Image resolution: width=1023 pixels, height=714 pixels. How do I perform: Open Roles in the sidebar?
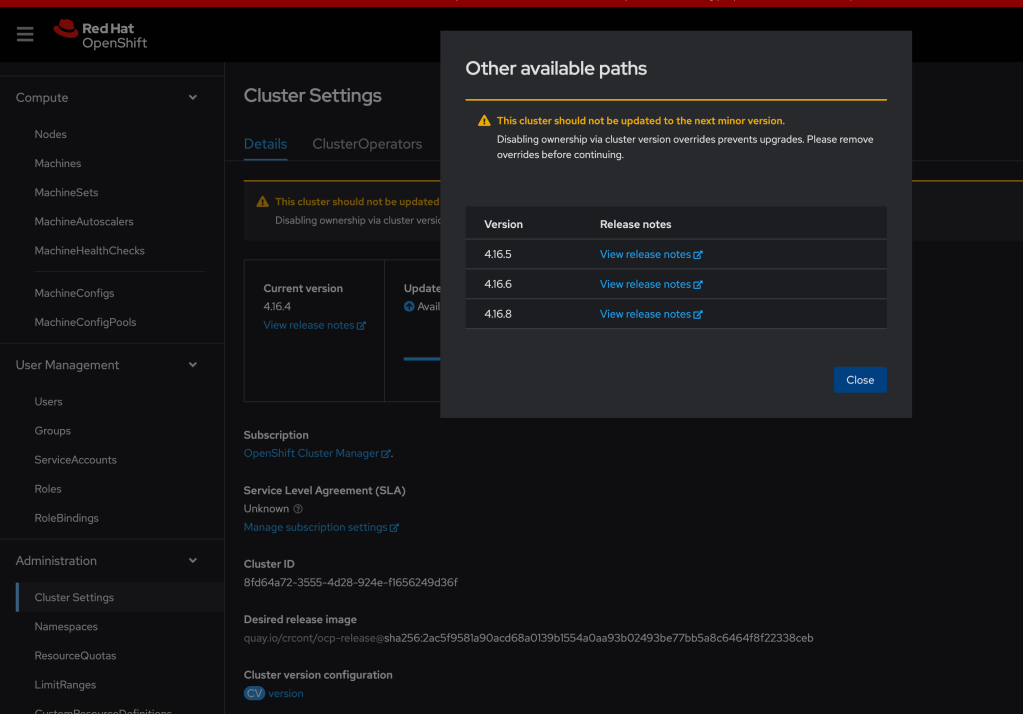pos(48,489)
